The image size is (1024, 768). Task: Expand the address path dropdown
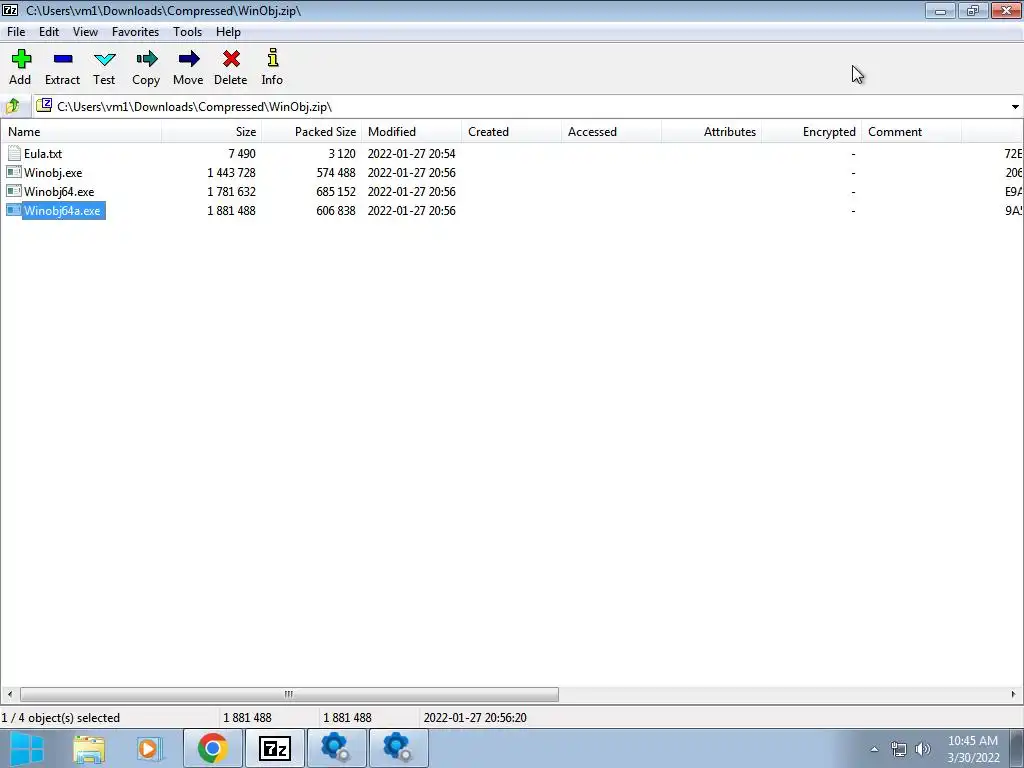[x=1015, y=106]
